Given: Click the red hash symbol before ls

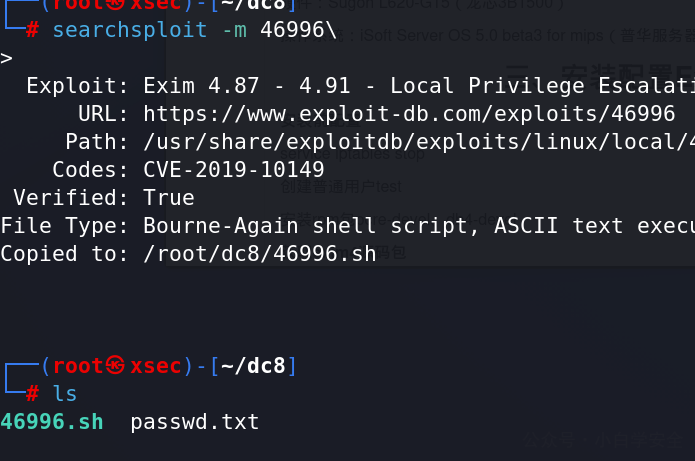Looking at the screenshot, I should pos(32,394).
